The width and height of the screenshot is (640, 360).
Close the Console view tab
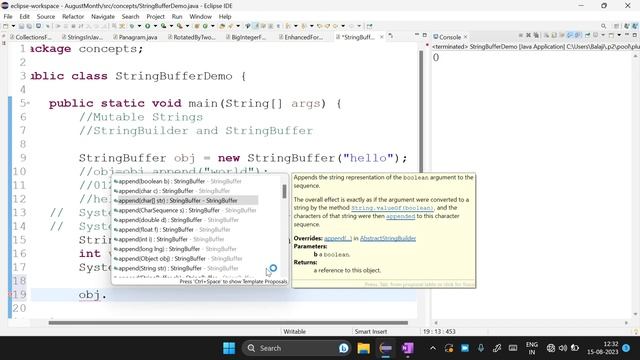[x=465, y=37]
